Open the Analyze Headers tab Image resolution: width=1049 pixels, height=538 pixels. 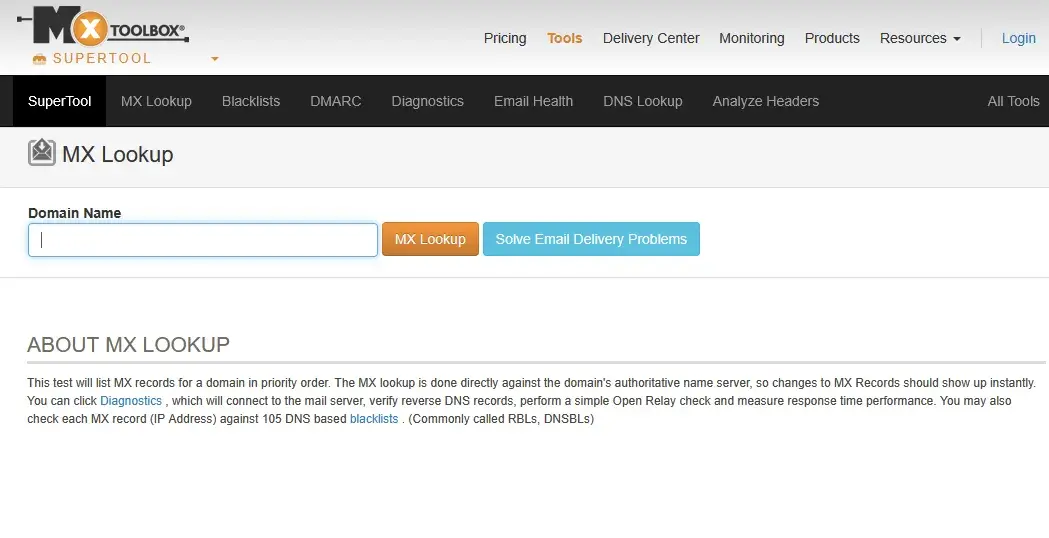coord(765,101)
